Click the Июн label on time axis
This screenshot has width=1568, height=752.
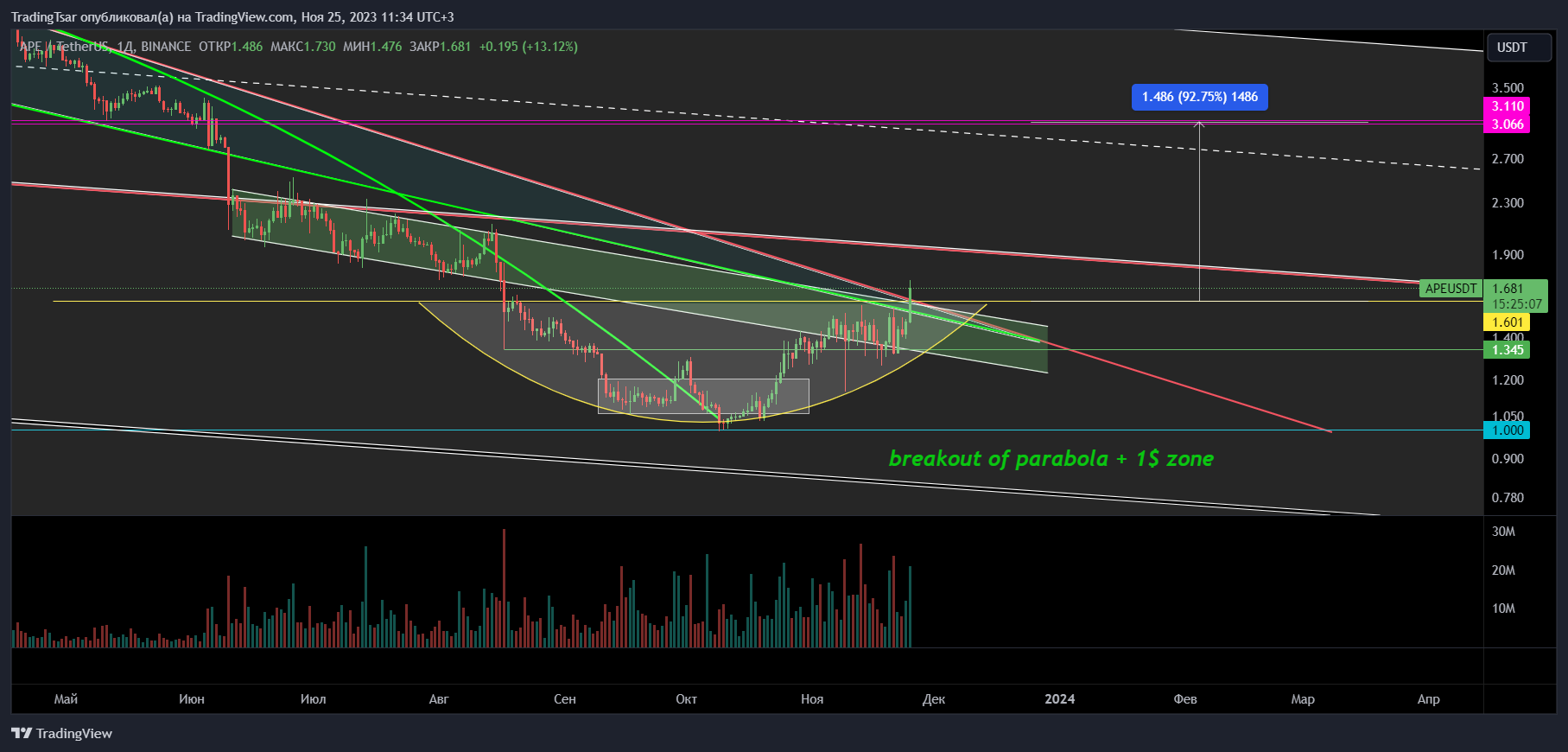[x=192, y=699]
